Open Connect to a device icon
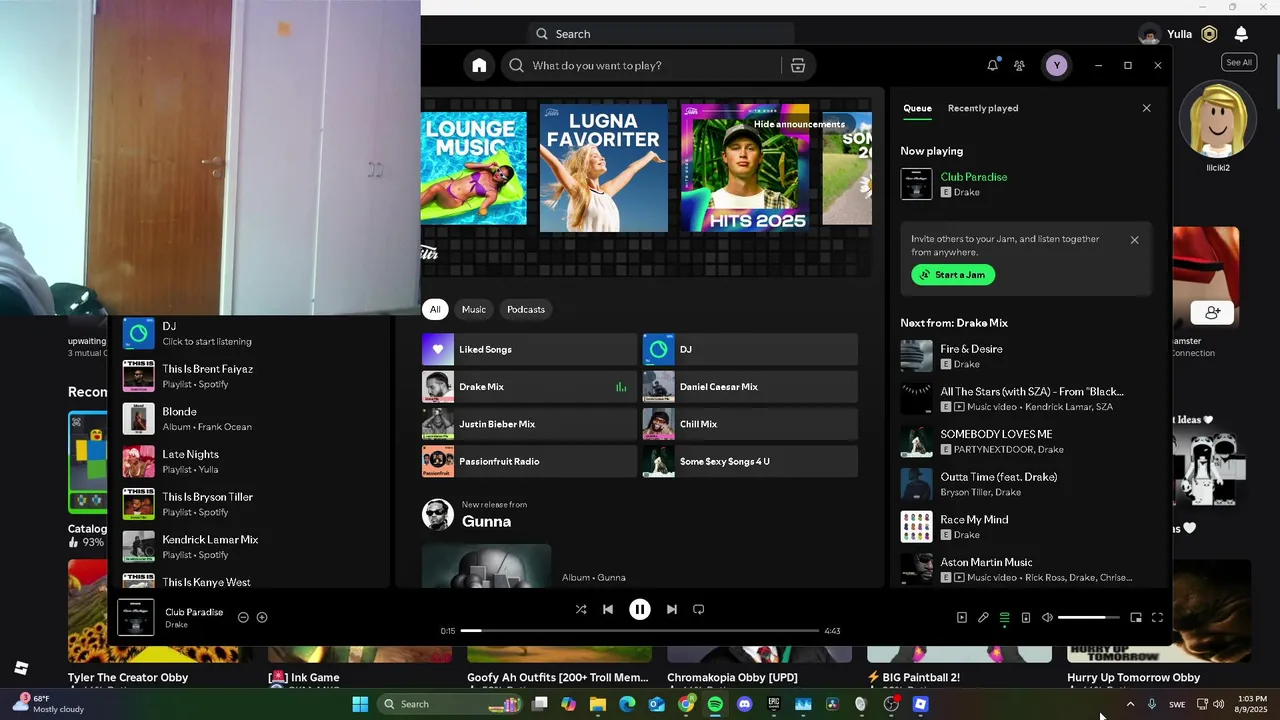The image size is (1280, 720). 1026,618
